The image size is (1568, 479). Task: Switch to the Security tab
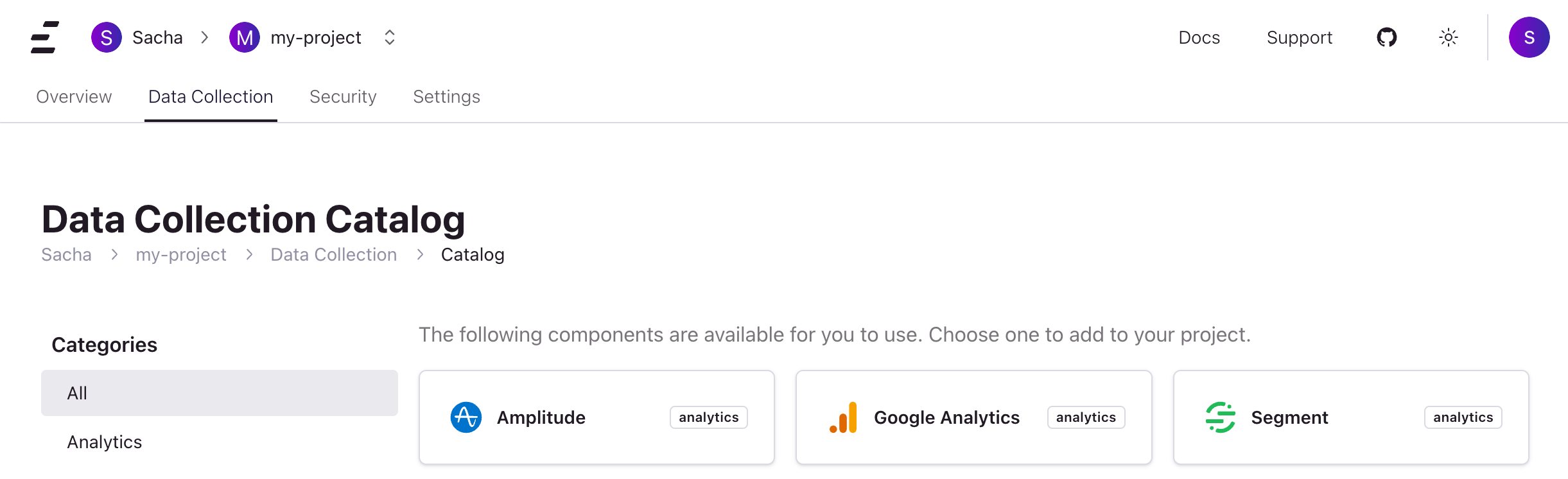[x=342, y=96]
